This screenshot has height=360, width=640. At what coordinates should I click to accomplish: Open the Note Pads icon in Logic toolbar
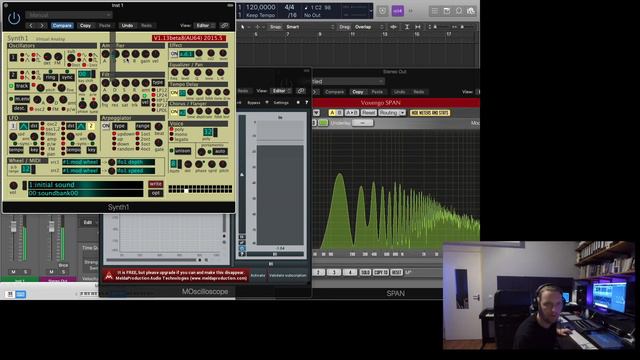click(x=447, y=11)
